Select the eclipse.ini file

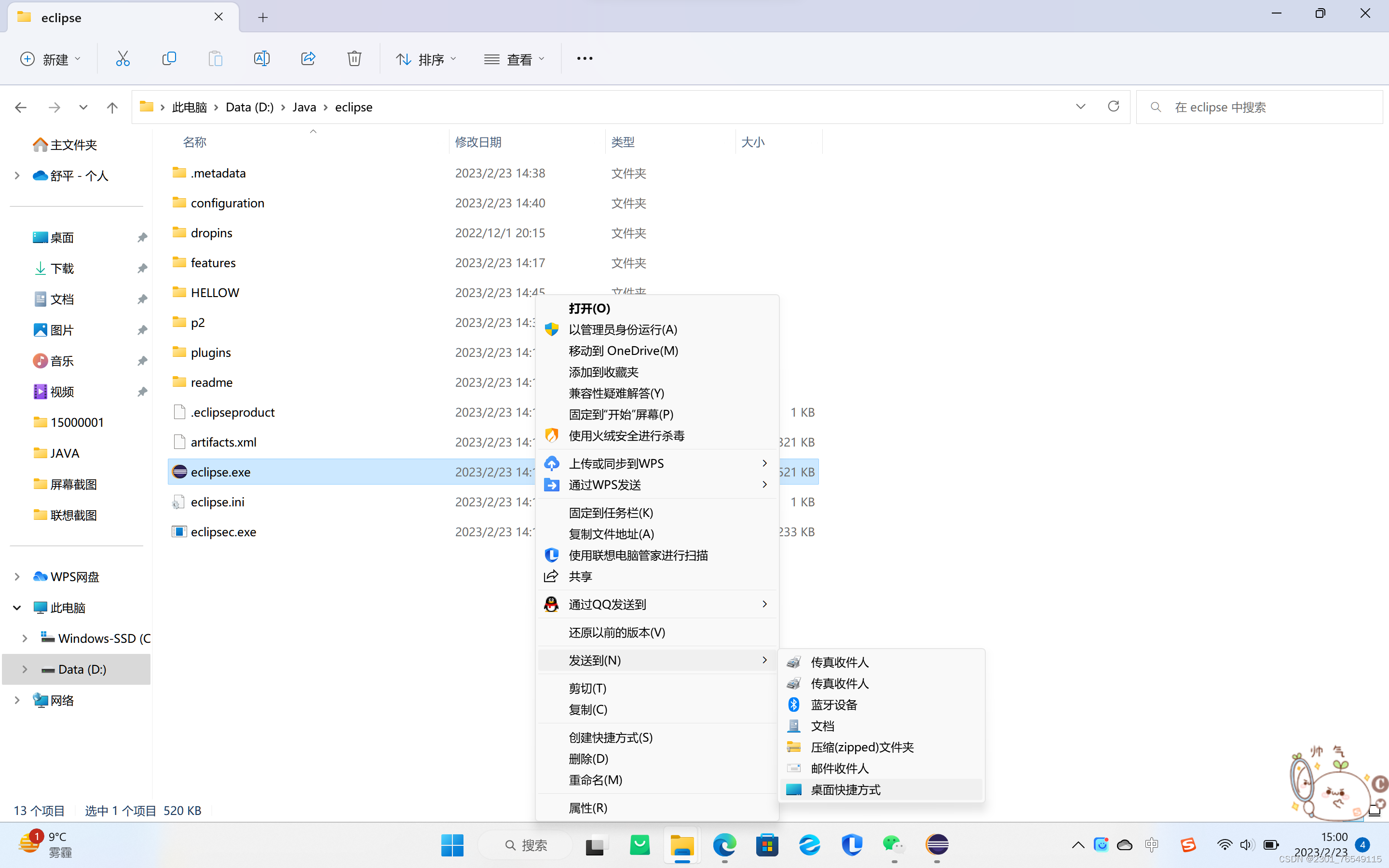[218, 502]
